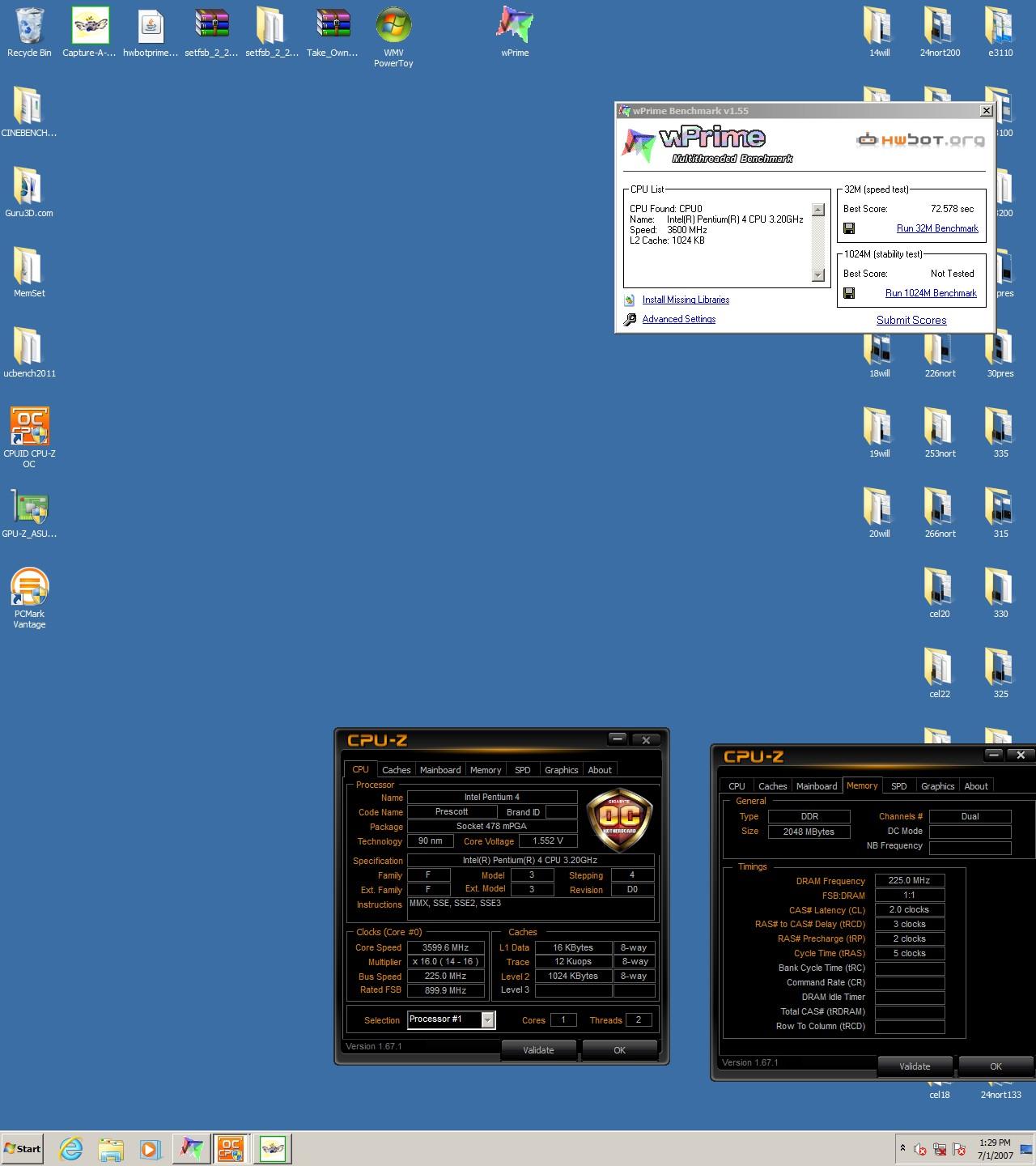
Task: Open Windows Explorer from taskbar
Action: coord(111,1148)
